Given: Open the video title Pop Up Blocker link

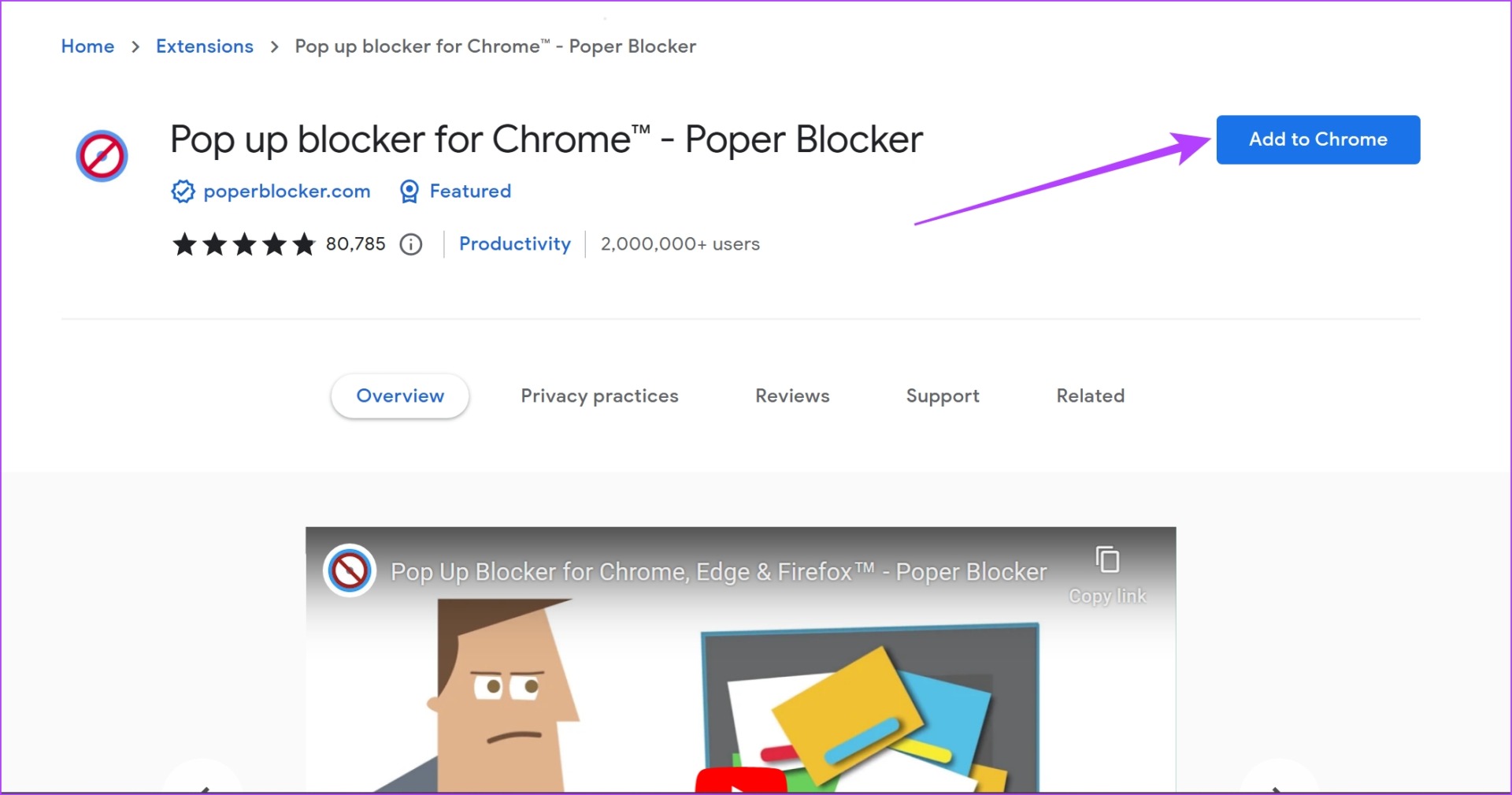Looking at the screenshot, I should (x=718, y=571).
